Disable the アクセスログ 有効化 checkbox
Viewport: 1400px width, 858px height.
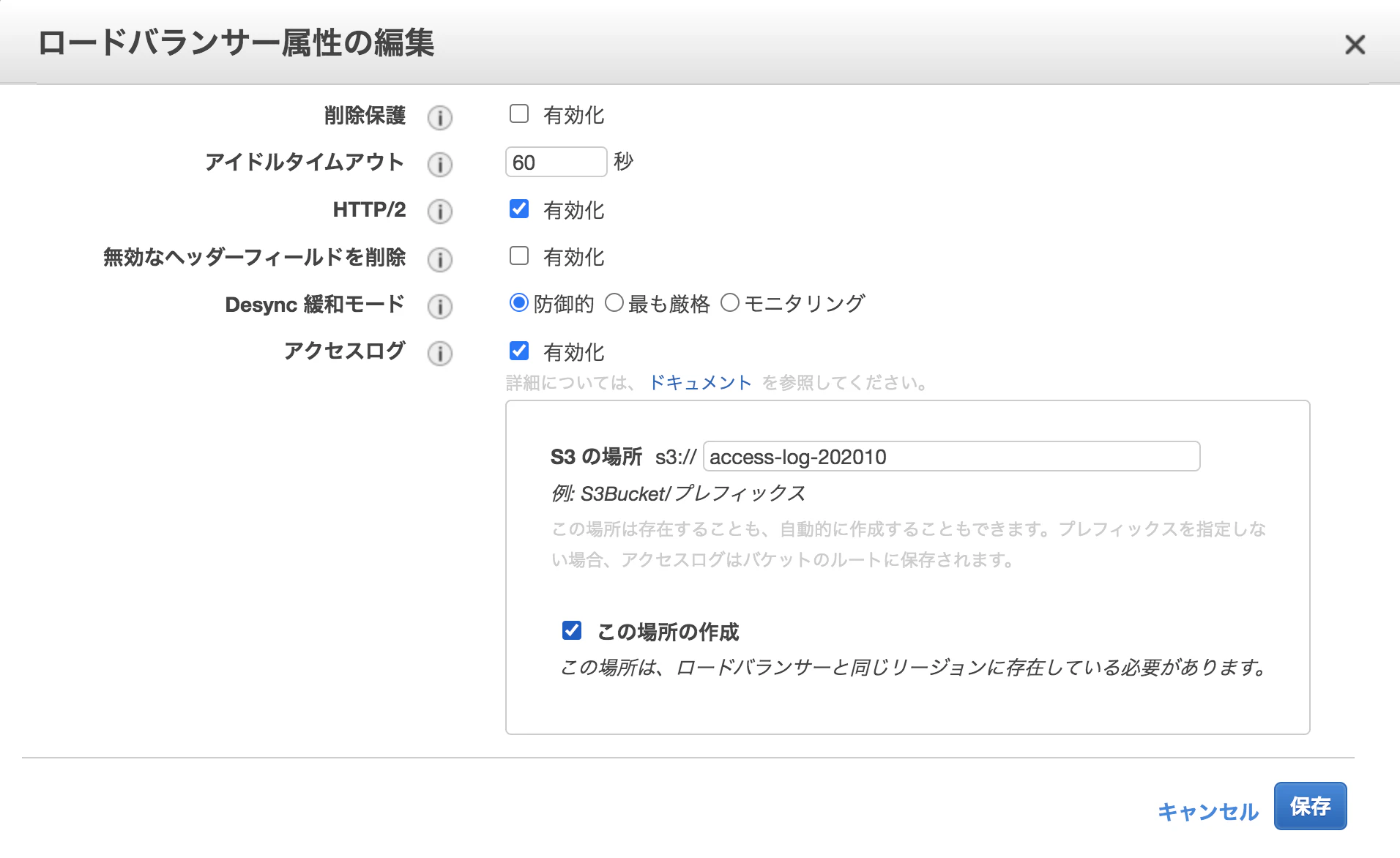(x=519, y=351)
